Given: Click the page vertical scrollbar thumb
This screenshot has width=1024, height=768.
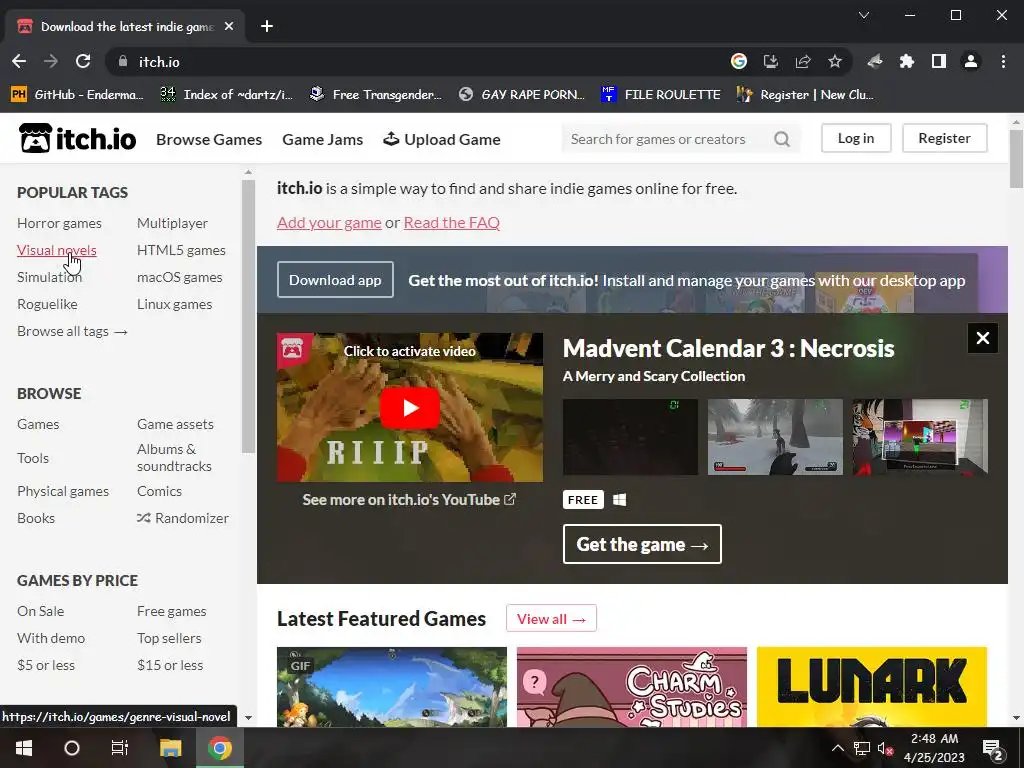Looking at the screenshot, I should coord(1016,159).
